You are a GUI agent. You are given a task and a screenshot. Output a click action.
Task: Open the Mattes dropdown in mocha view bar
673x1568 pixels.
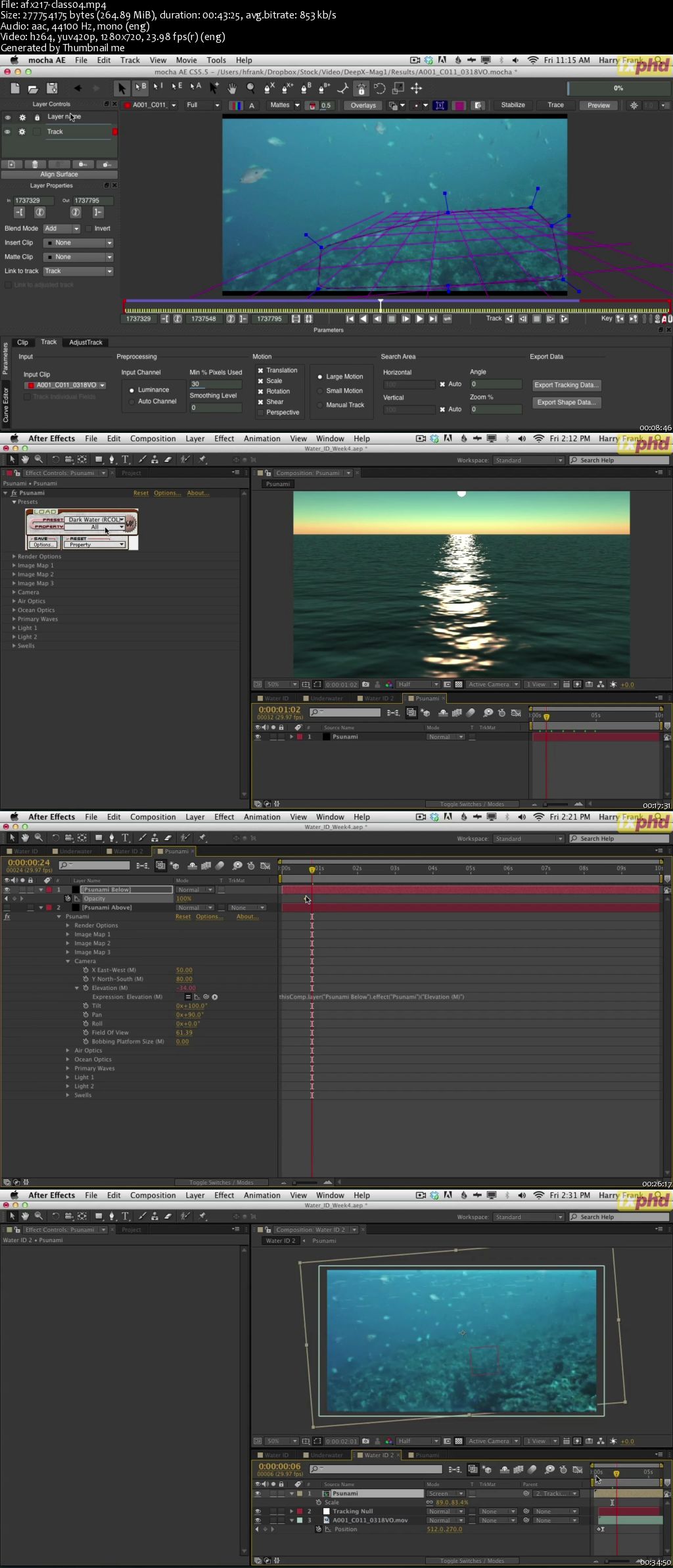coord(285,105)
